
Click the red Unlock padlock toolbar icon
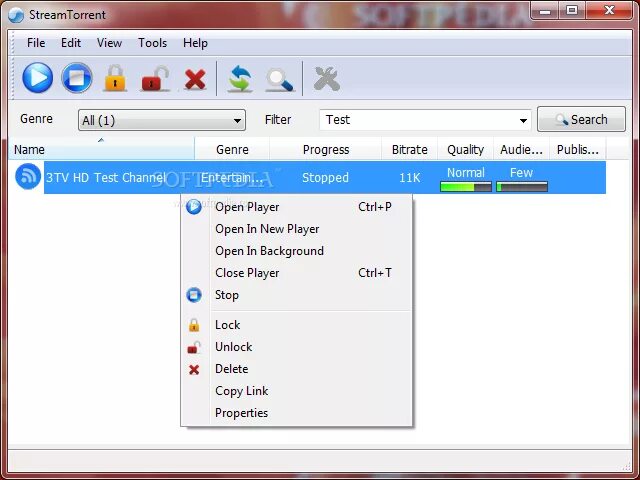tap(155, 78)
